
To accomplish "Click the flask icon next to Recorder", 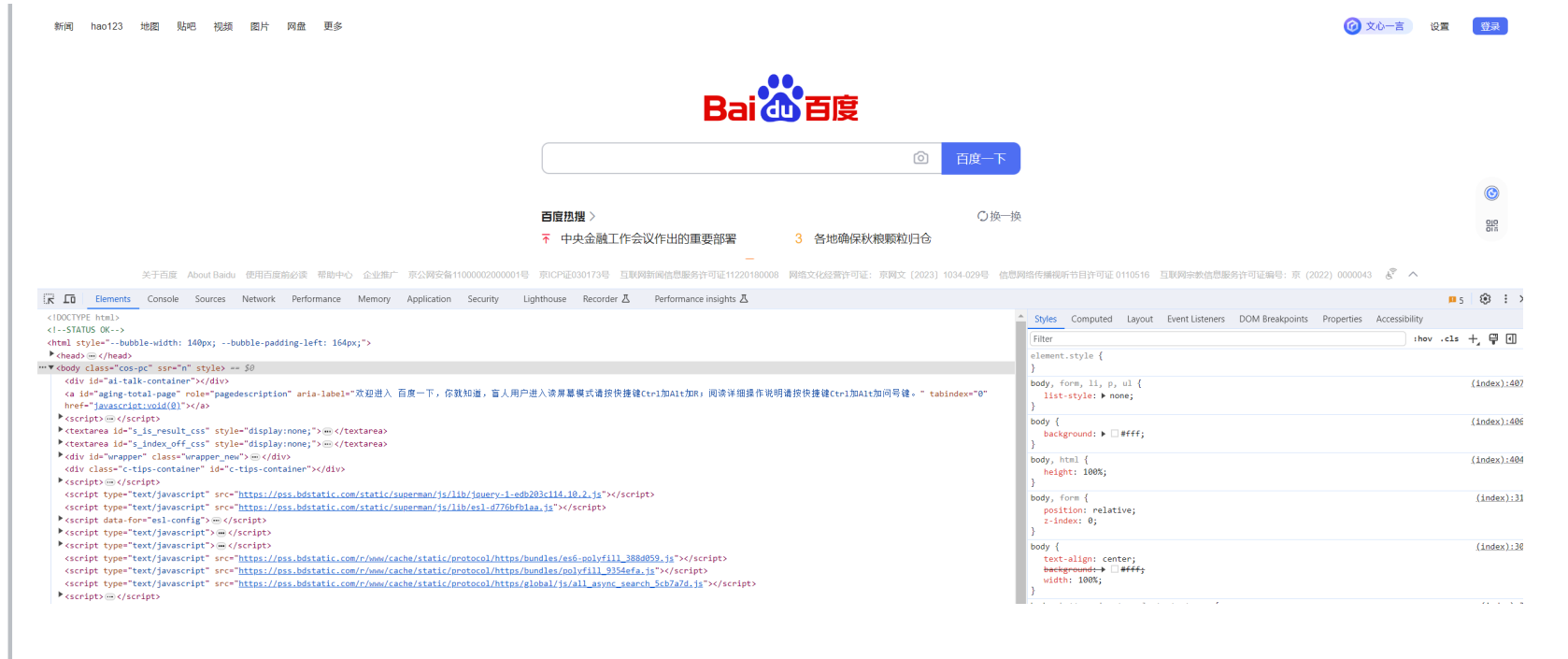I will 625,299.
